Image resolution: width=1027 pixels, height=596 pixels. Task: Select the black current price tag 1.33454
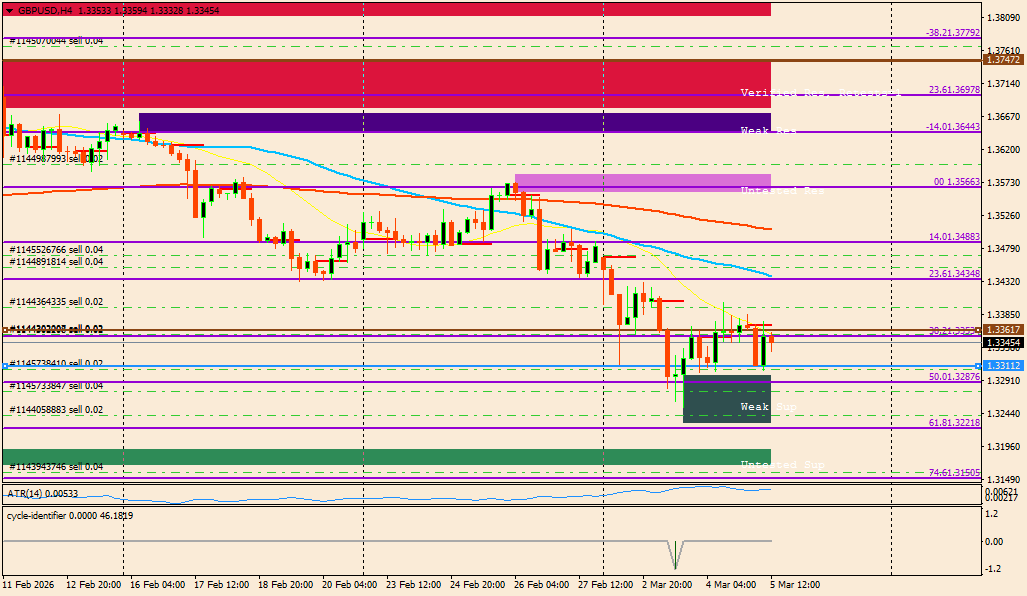coord(1003,343)
